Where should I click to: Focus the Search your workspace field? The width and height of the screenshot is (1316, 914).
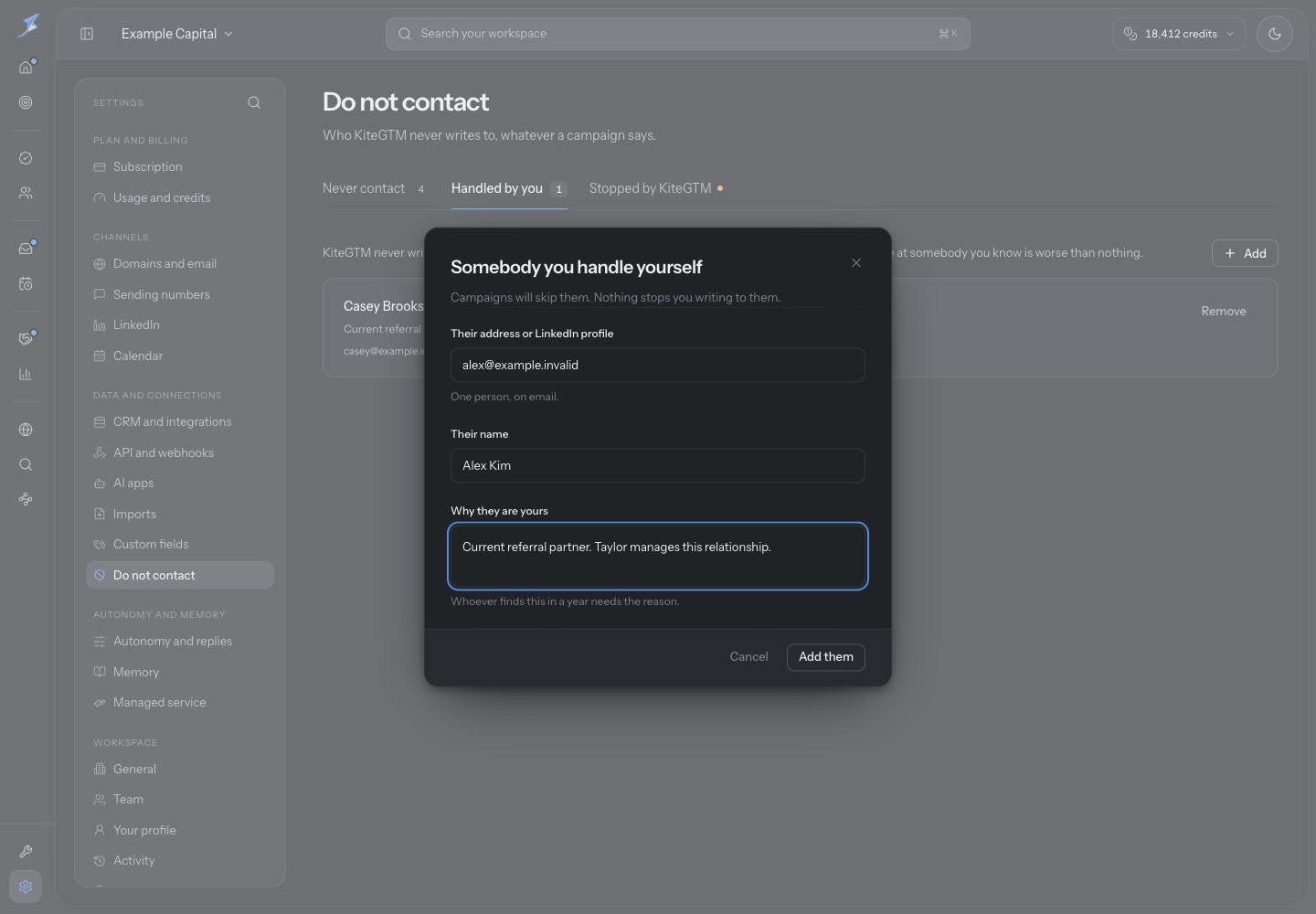pos(677,34)
